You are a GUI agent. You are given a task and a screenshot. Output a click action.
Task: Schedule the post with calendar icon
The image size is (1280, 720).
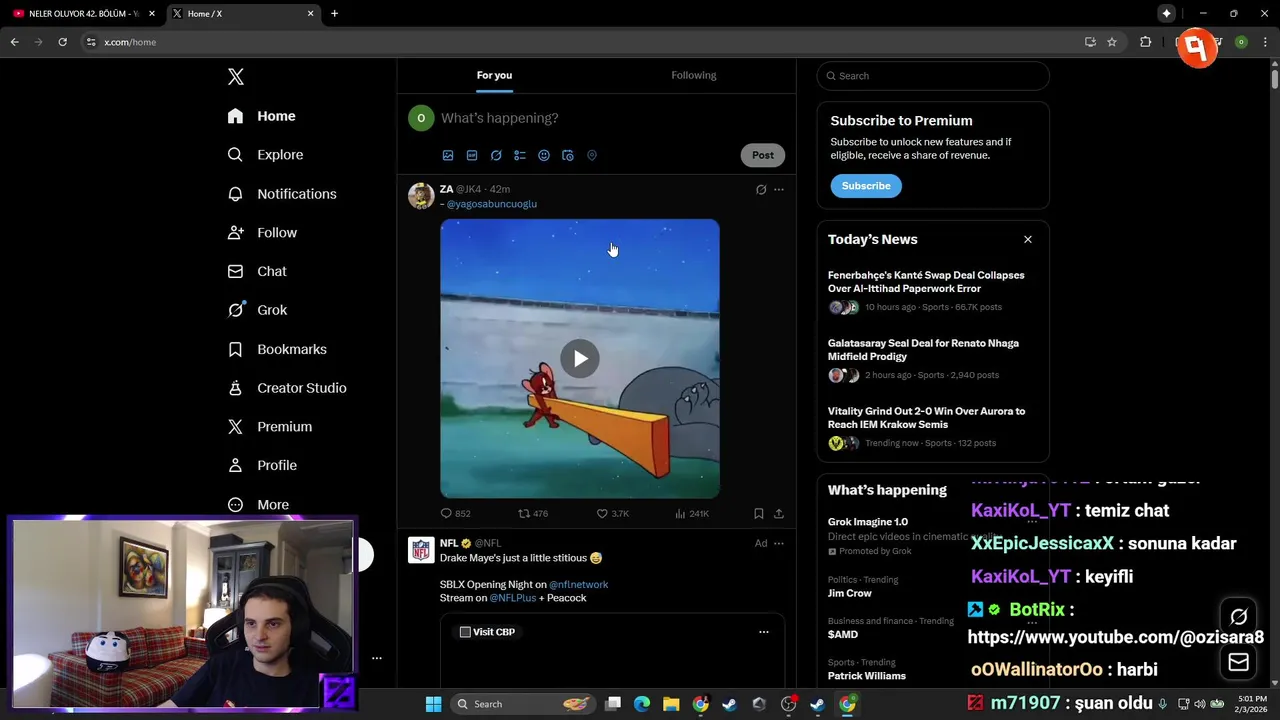tap(568, 156)
